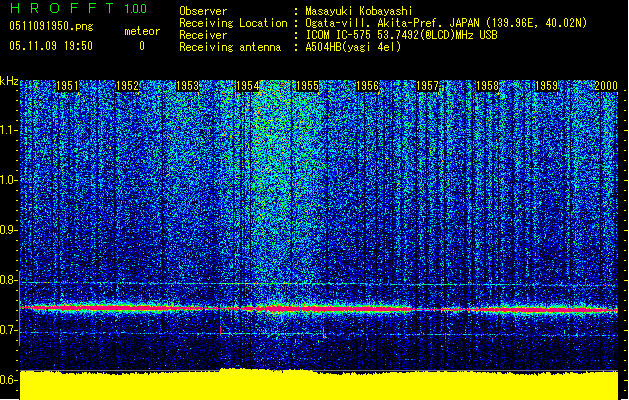
Task: Click the 1953 time marker
Action: pyautogui.click(x=187, y=86)
